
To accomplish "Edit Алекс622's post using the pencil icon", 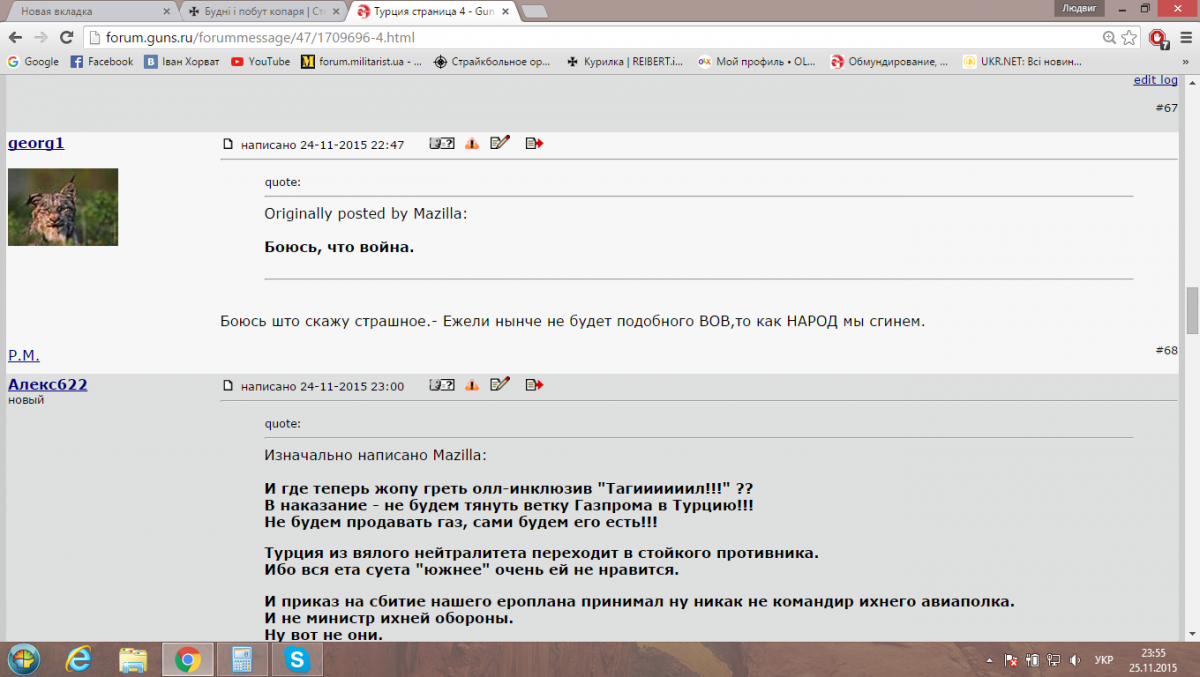I will (x=500, y=385).
